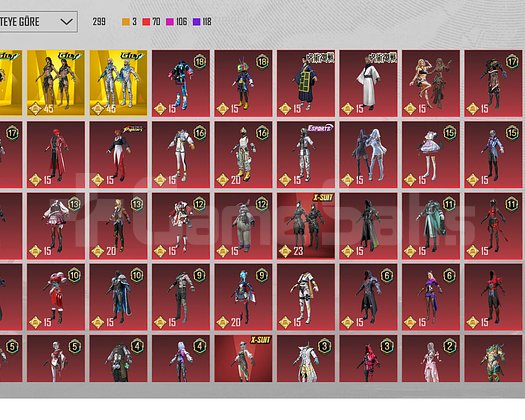
Task: Click level 2 badge on pink outfit
Action: pyautogui.click(x=449, y=346)
